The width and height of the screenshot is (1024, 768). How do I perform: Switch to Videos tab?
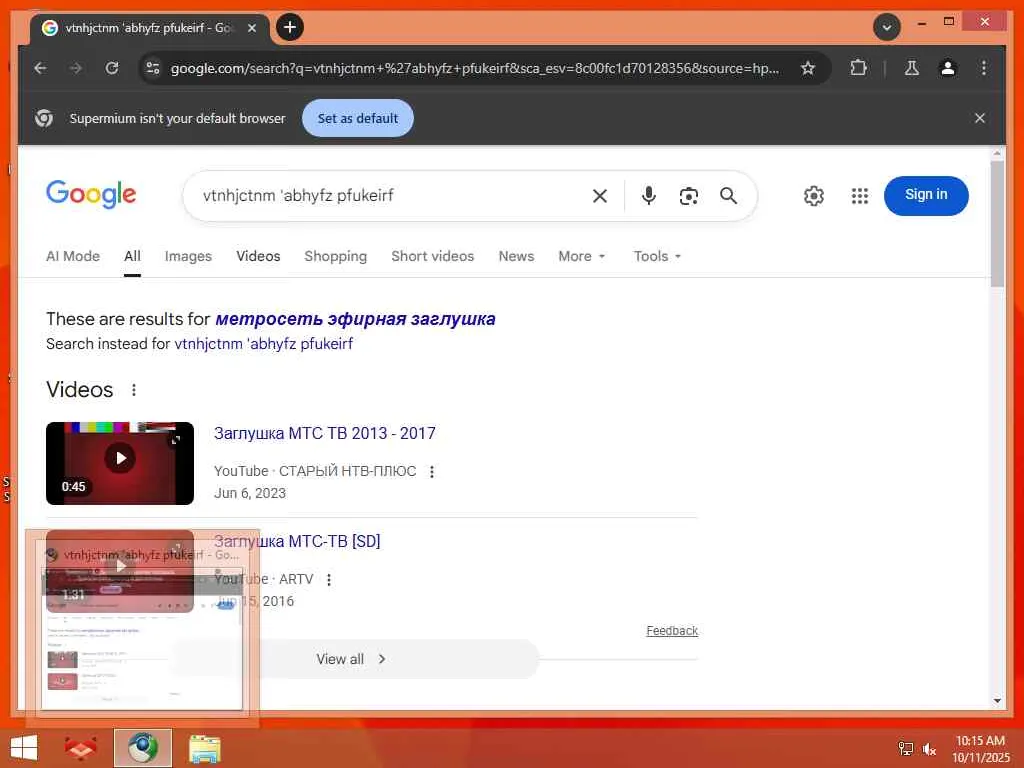[x=258, y=256]
